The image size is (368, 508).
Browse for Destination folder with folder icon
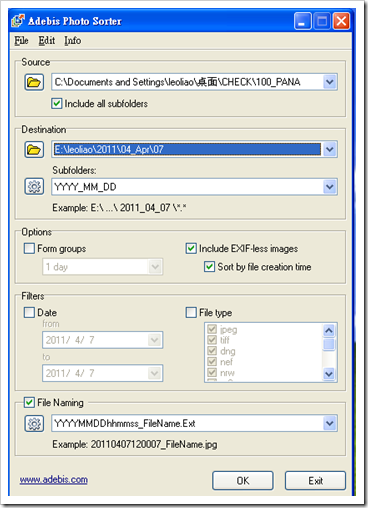34,150
